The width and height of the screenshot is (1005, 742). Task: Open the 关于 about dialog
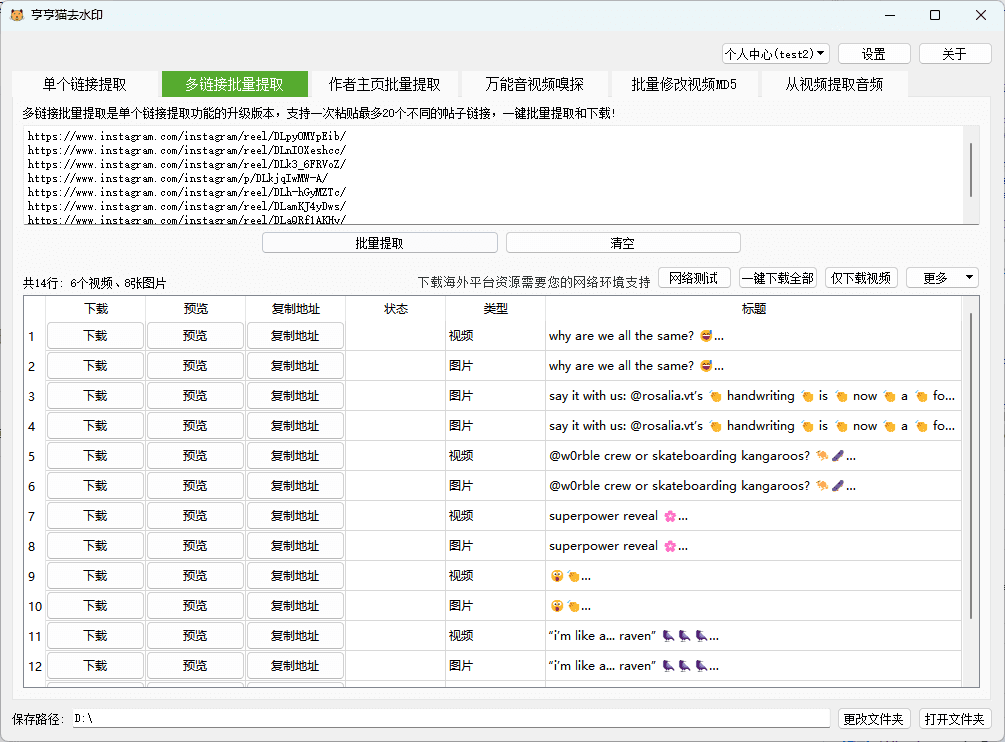[955, 53]
